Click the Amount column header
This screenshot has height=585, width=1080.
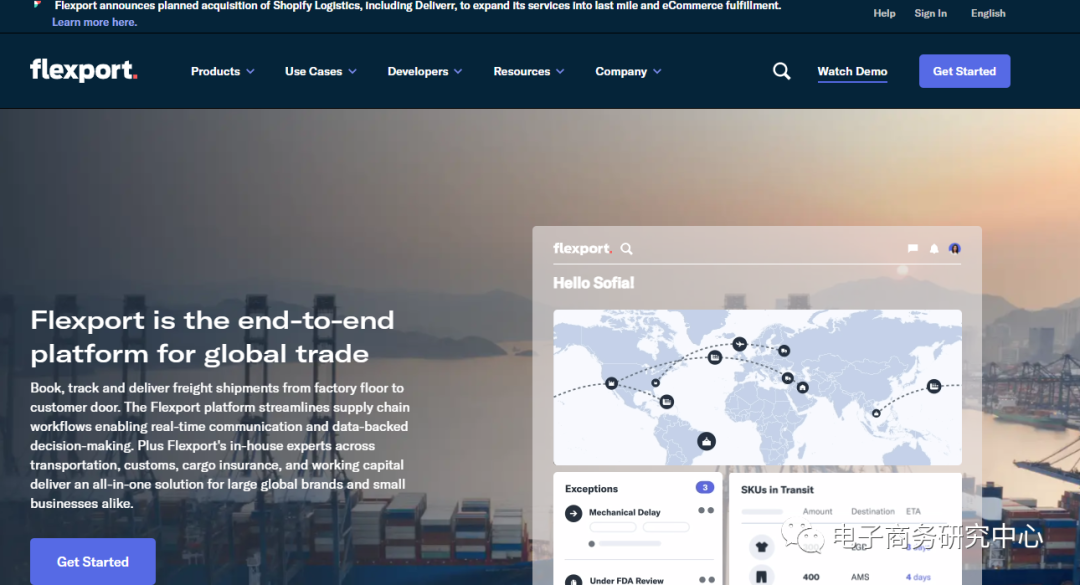[818, 511]
